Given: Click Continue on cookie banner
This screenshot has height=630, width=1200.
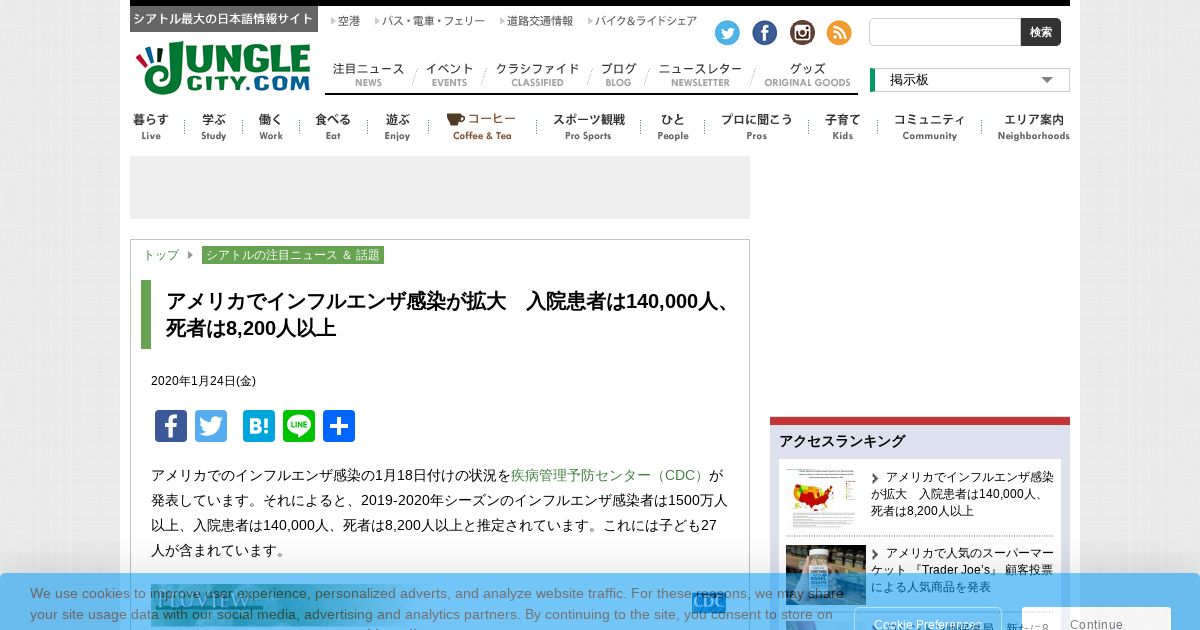Looking at the screenshot, I should pyautogui.click(x=1096, y=624).
